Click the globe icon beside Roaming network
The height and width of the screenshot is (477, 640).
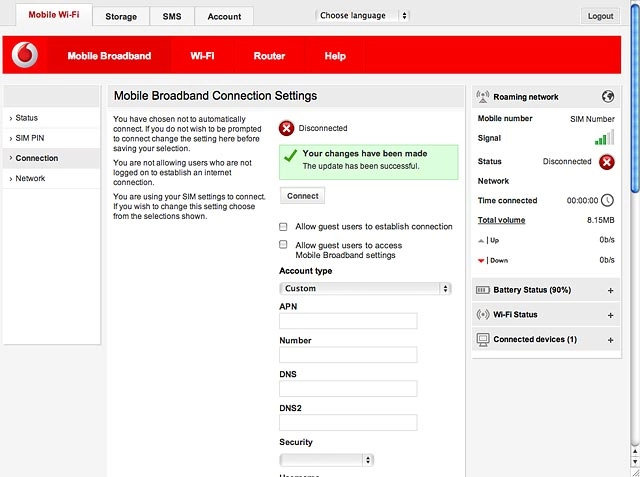tap(608, 97)
